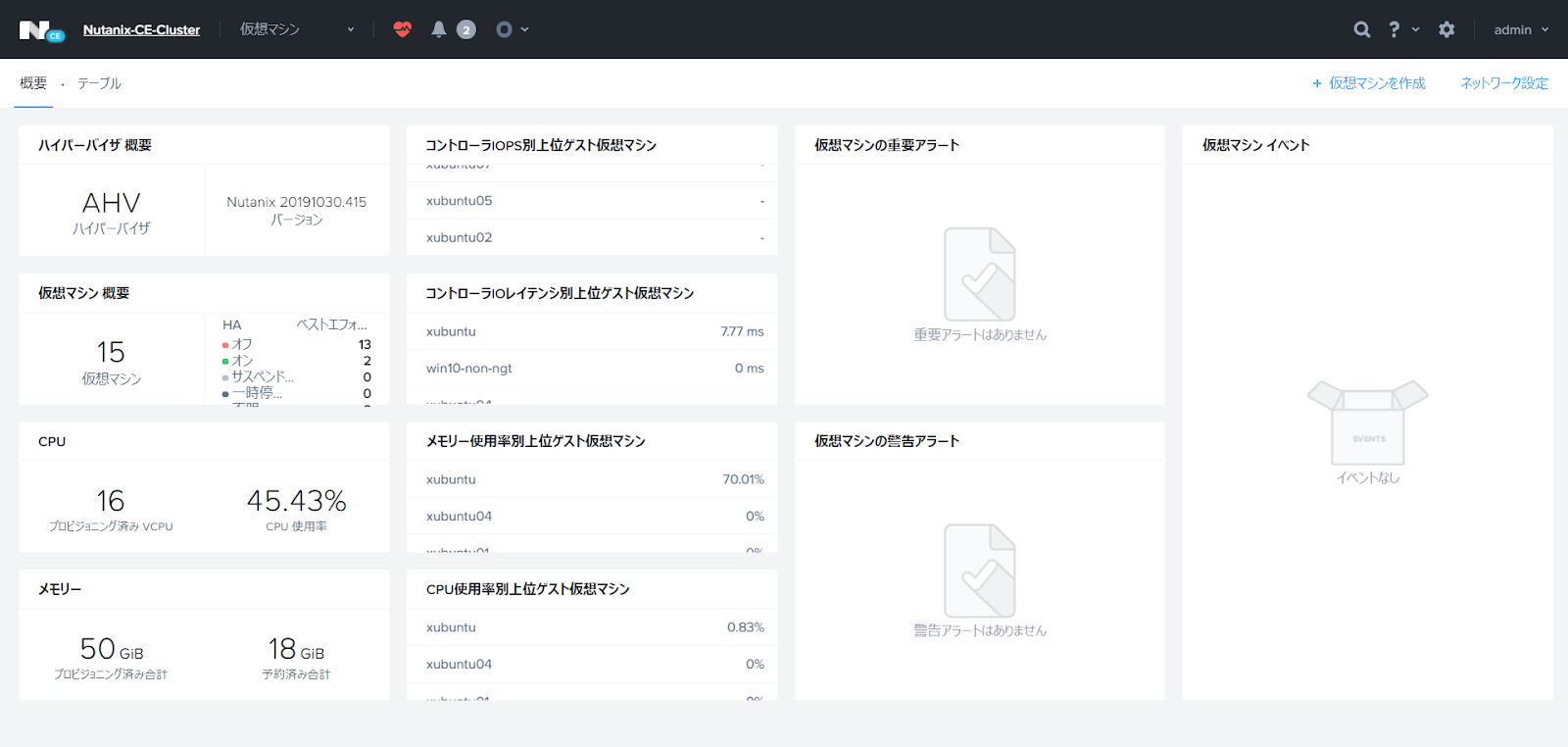Click the サスペンド power state row

296,376
